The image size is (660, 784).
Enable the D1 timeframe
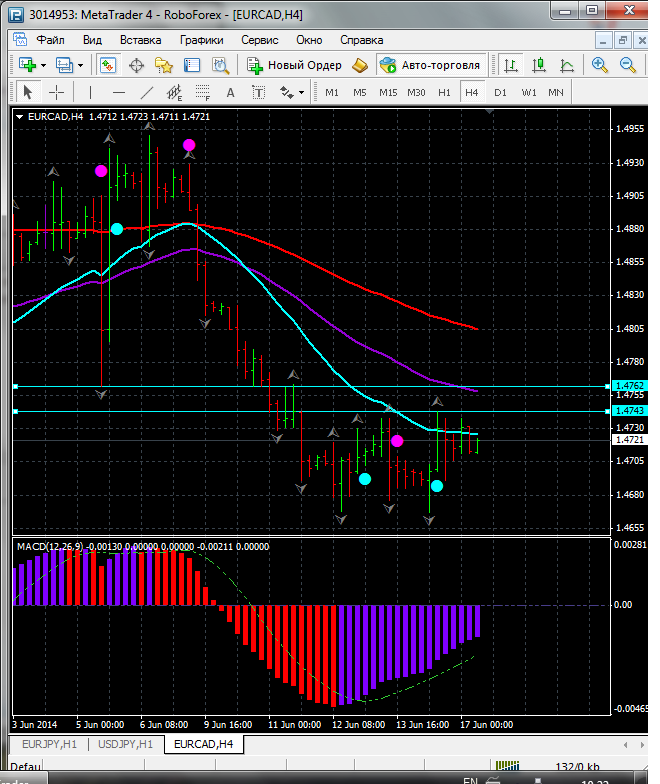[x=500, y=92]
